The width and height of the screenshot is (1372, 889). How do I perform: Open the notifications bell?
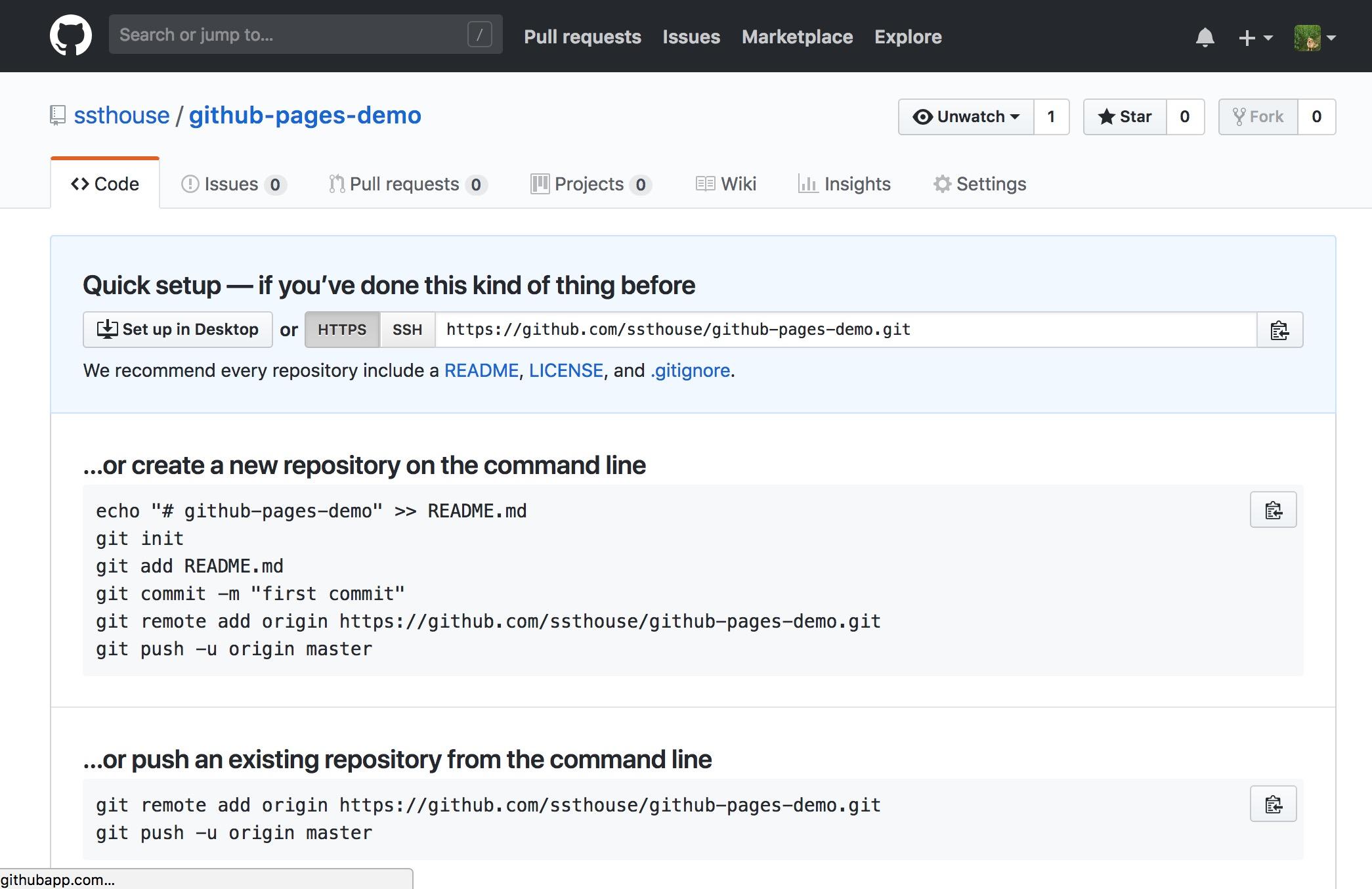pos(1205,37)
